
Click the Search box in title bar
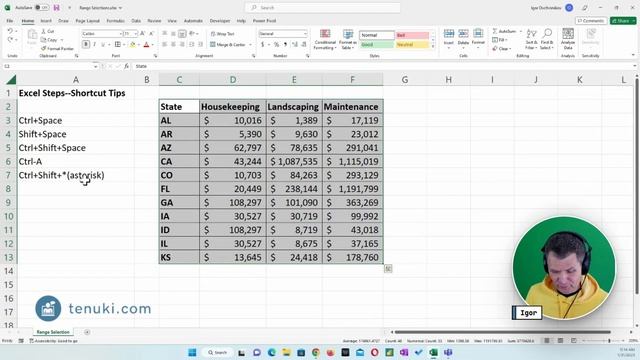[322, 8]
